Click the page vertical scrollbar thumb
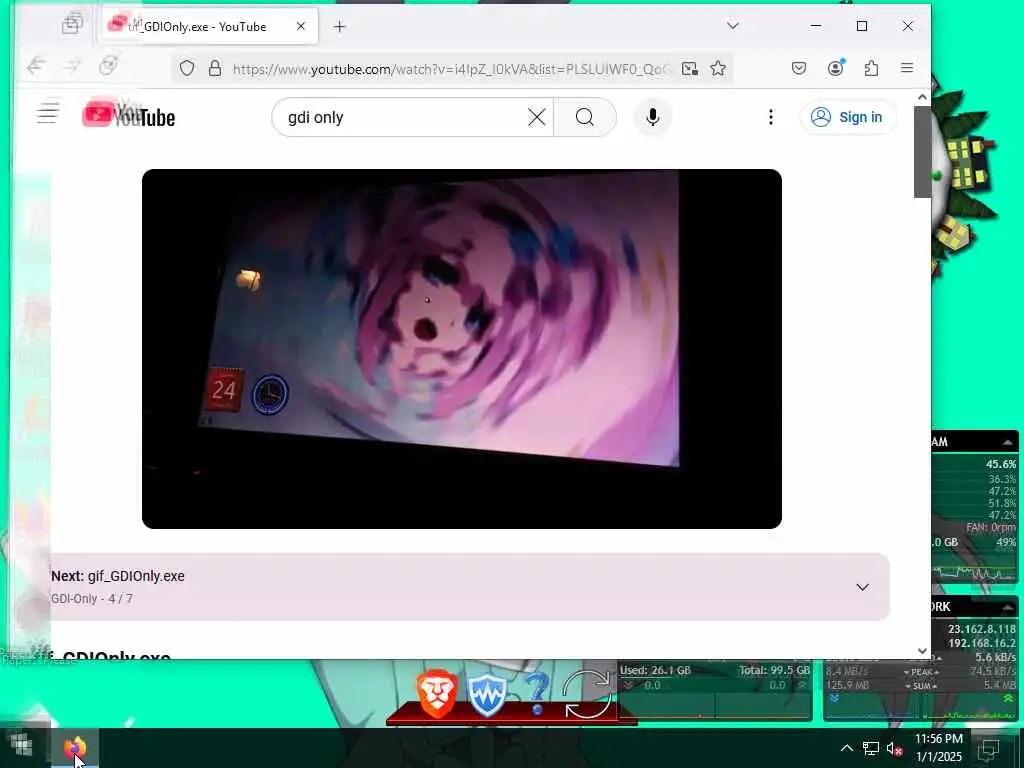 (922, 152)
